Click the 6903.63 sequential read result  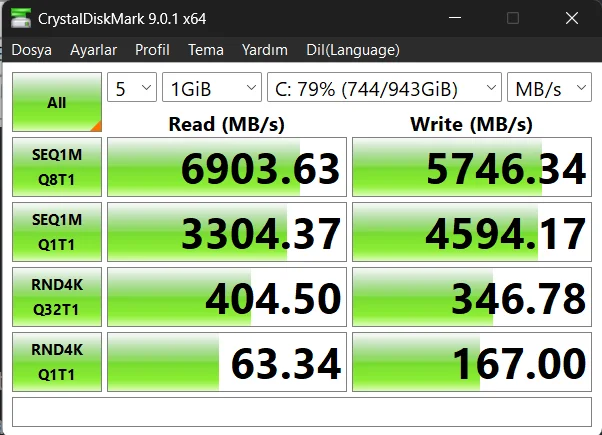tap(227, 167)
